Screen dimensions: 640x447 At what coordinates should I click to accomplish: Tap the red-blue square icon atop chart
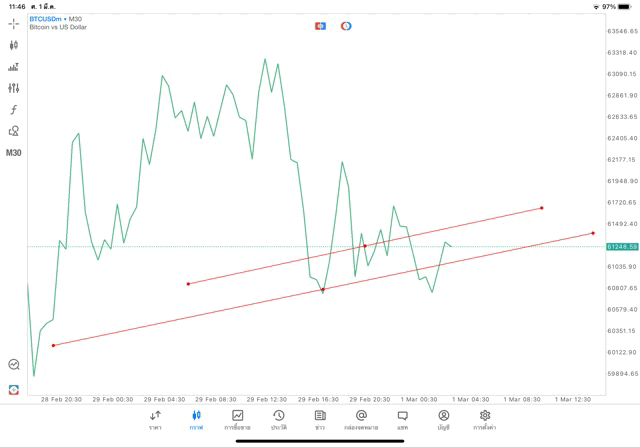[320, 26]
